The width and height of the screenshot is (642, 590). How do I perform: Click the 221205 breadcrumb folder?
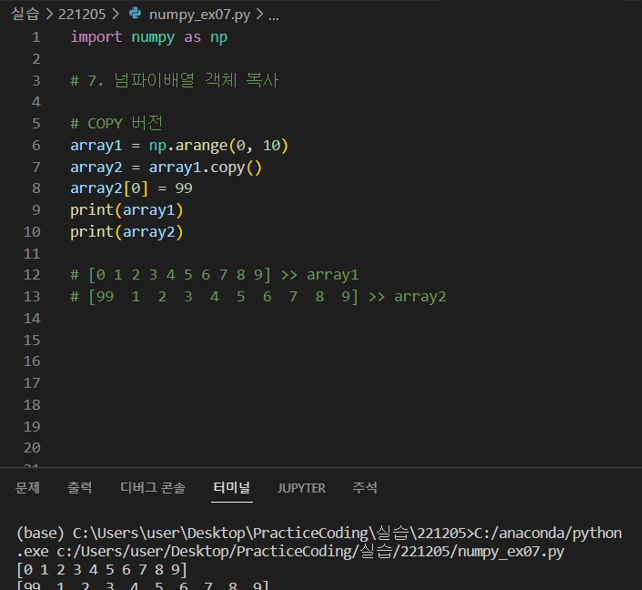click(x=82, y=14)
